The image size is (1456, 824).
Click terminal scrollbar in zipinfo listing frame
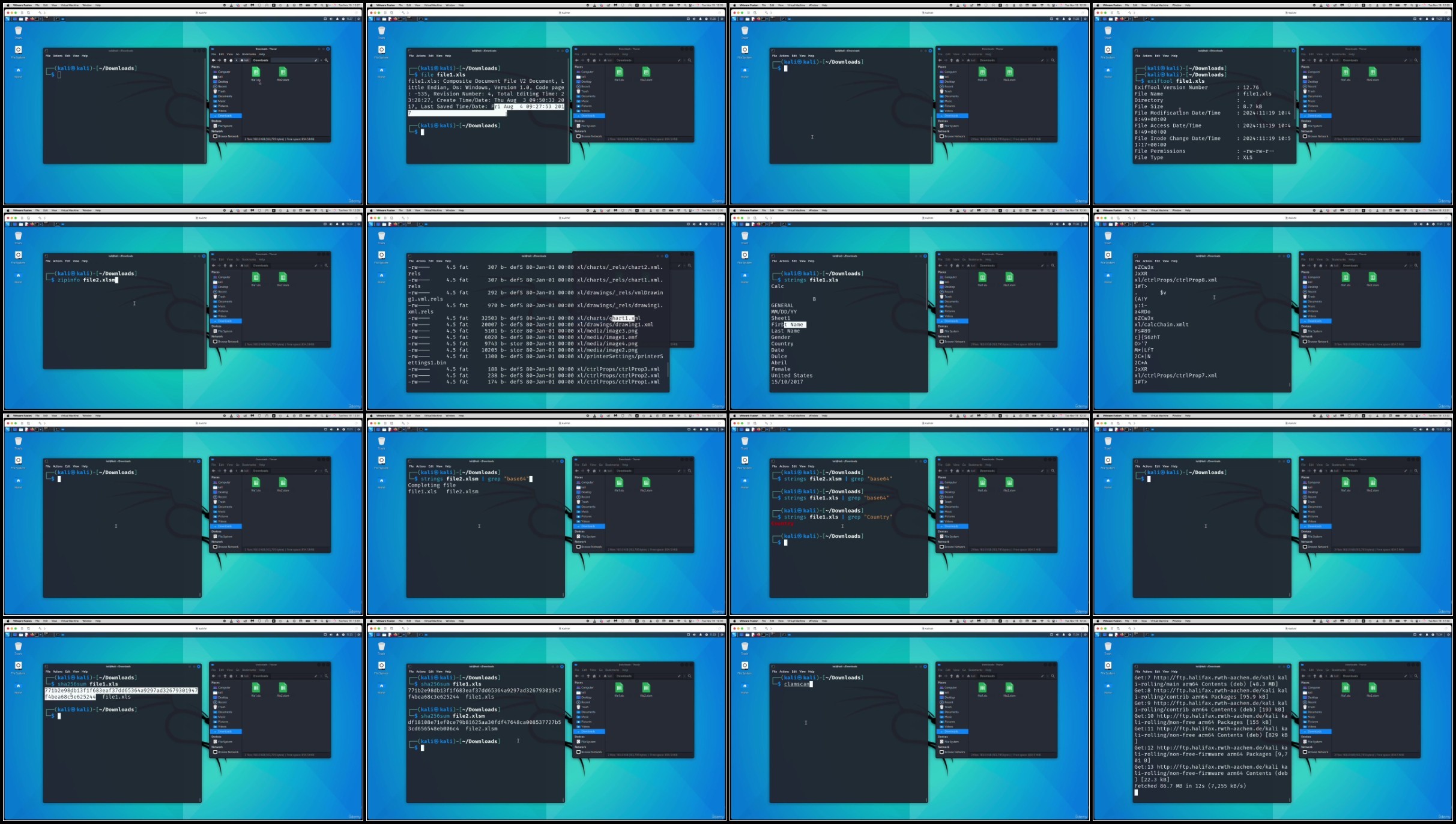(668, 370)
